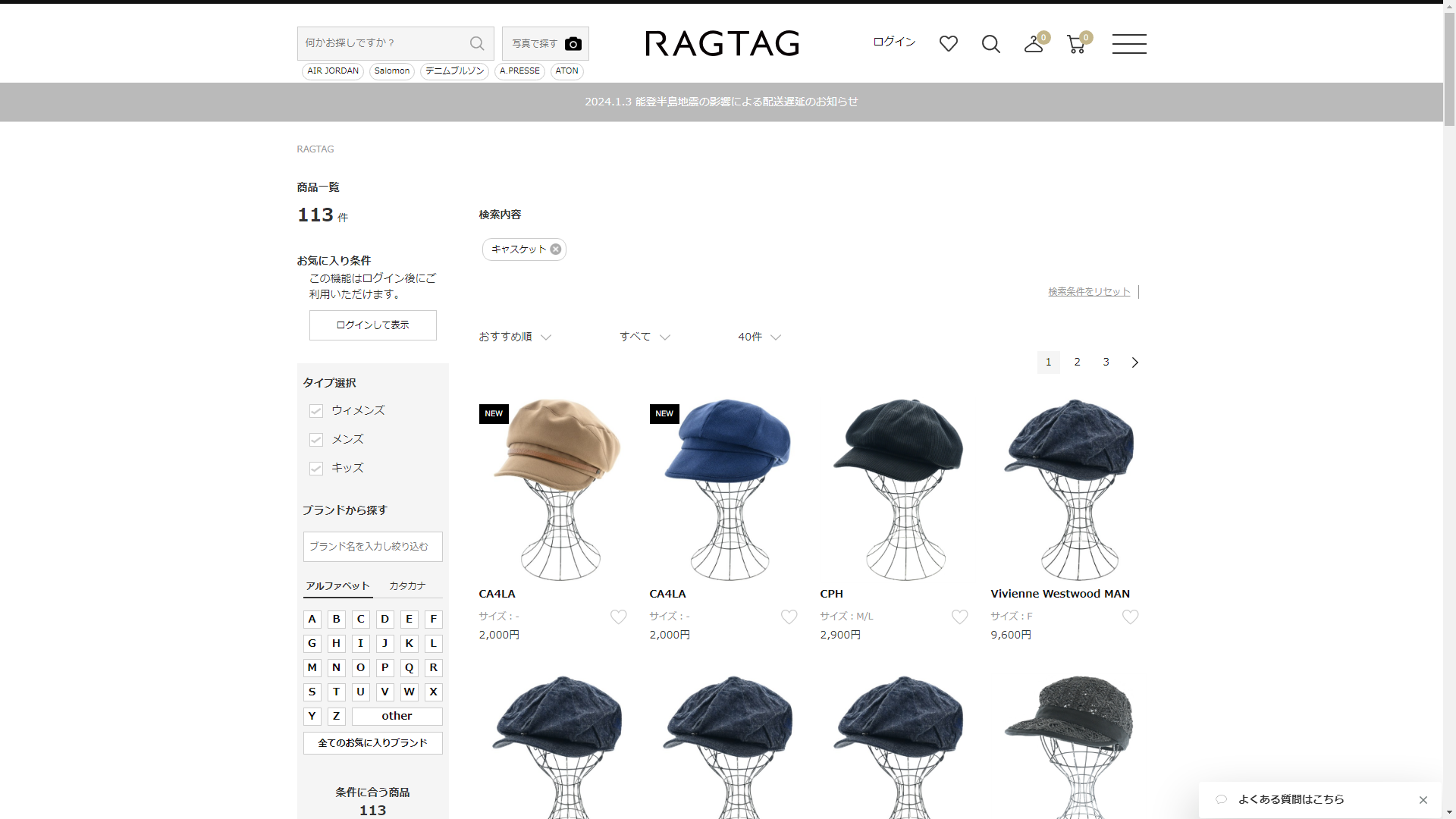1456x819 pixels.
Task: Filter brands by letter R
Action: (433, 667)
